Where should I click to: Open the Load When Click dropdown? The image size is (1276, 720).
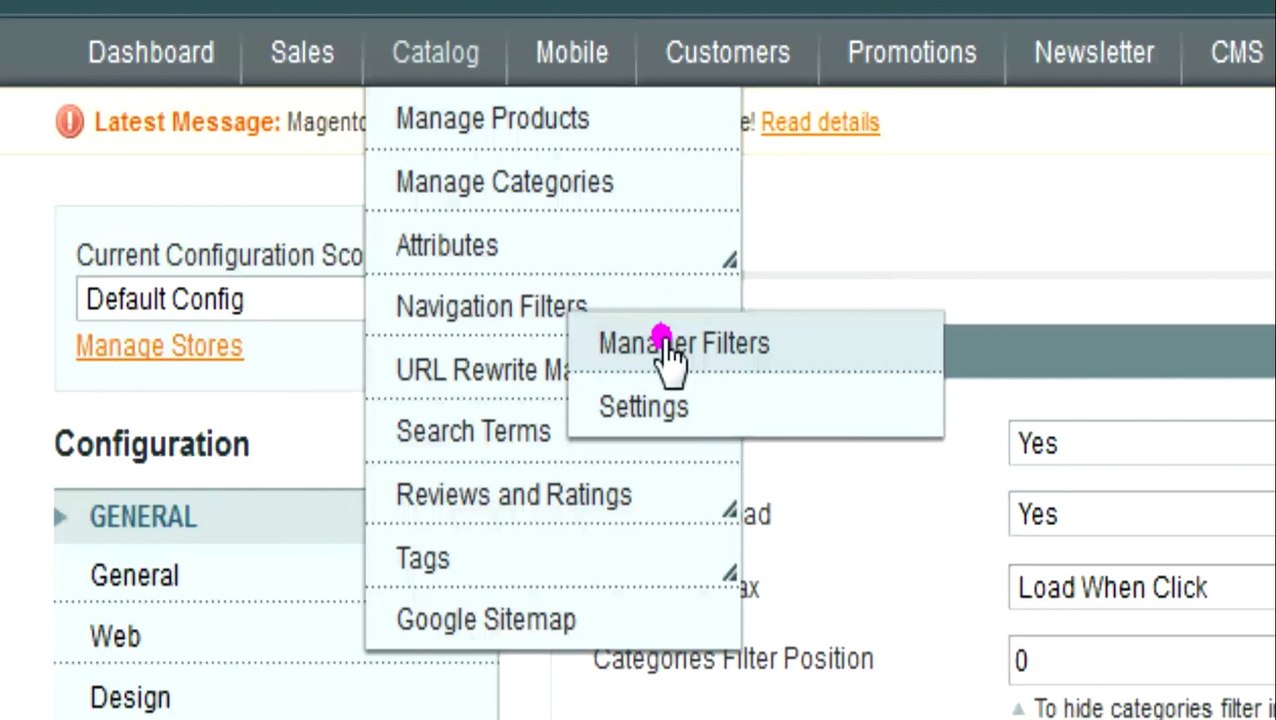(x=1142, y=588)
